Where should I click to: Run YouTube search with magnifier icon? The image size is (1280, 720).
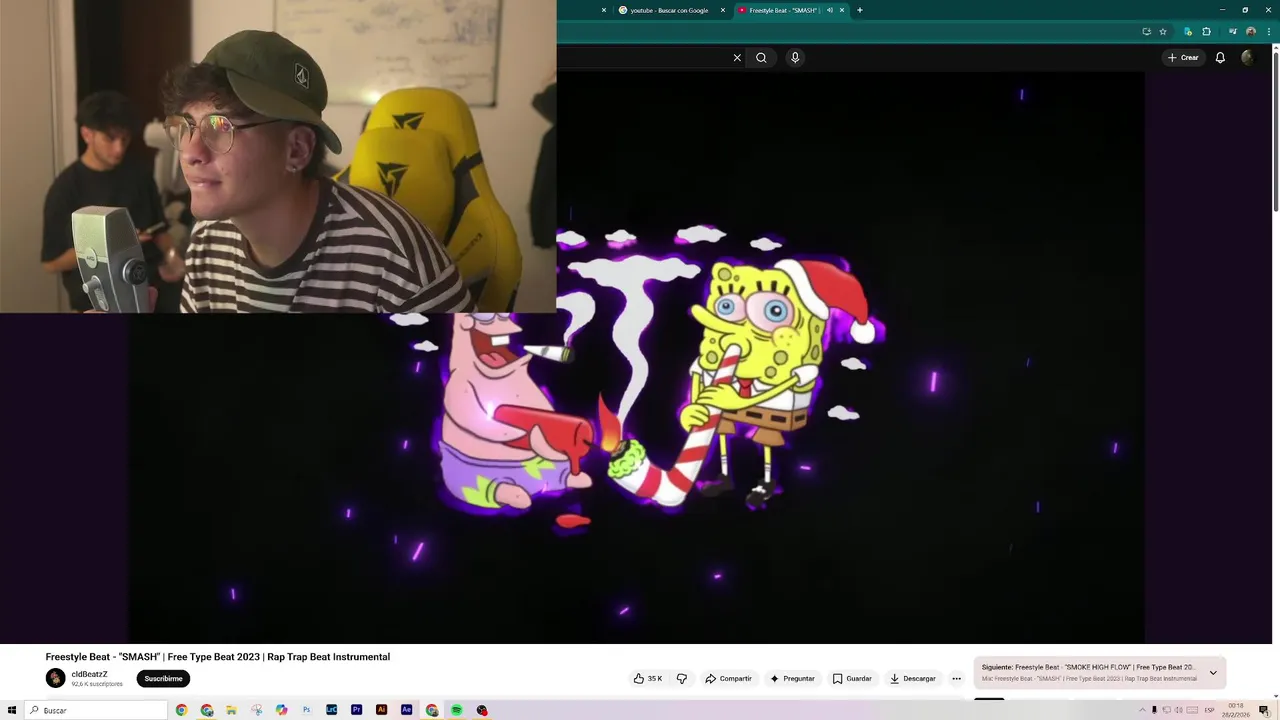(761, 58)
